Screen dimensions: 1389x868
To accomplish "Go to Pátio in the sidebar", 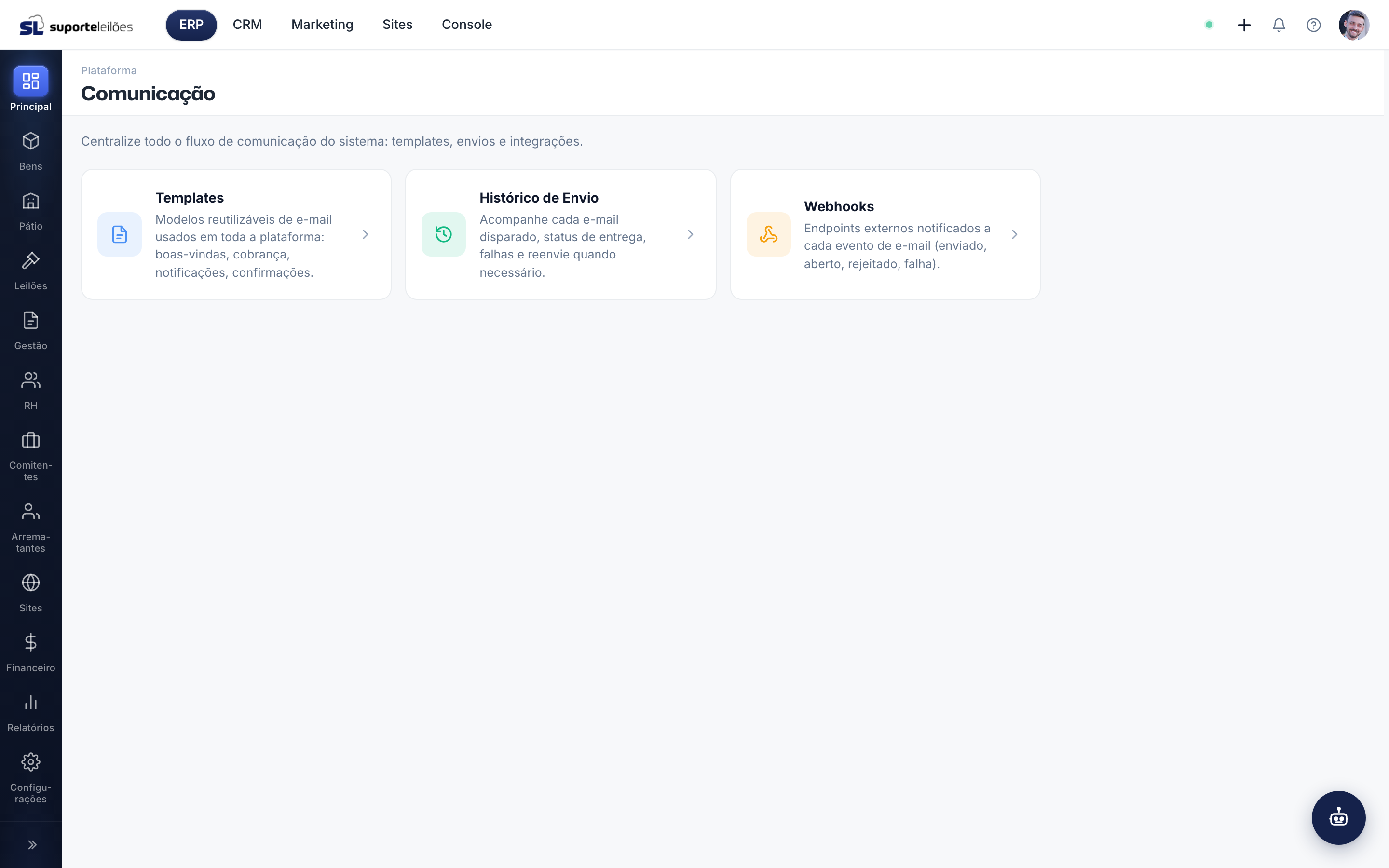I will (30, 211).
